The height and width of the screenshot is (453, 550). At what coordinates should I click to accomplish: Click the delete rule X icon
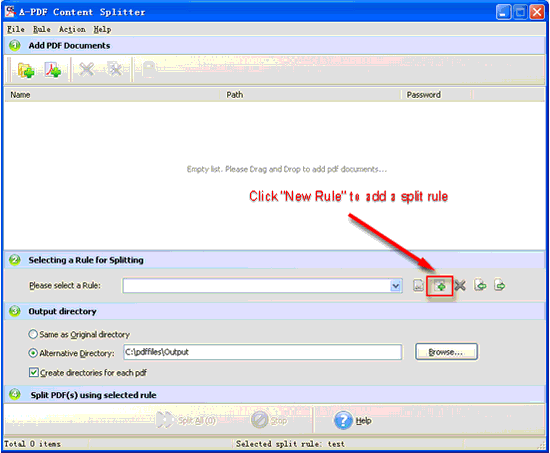tap(460, 286)
